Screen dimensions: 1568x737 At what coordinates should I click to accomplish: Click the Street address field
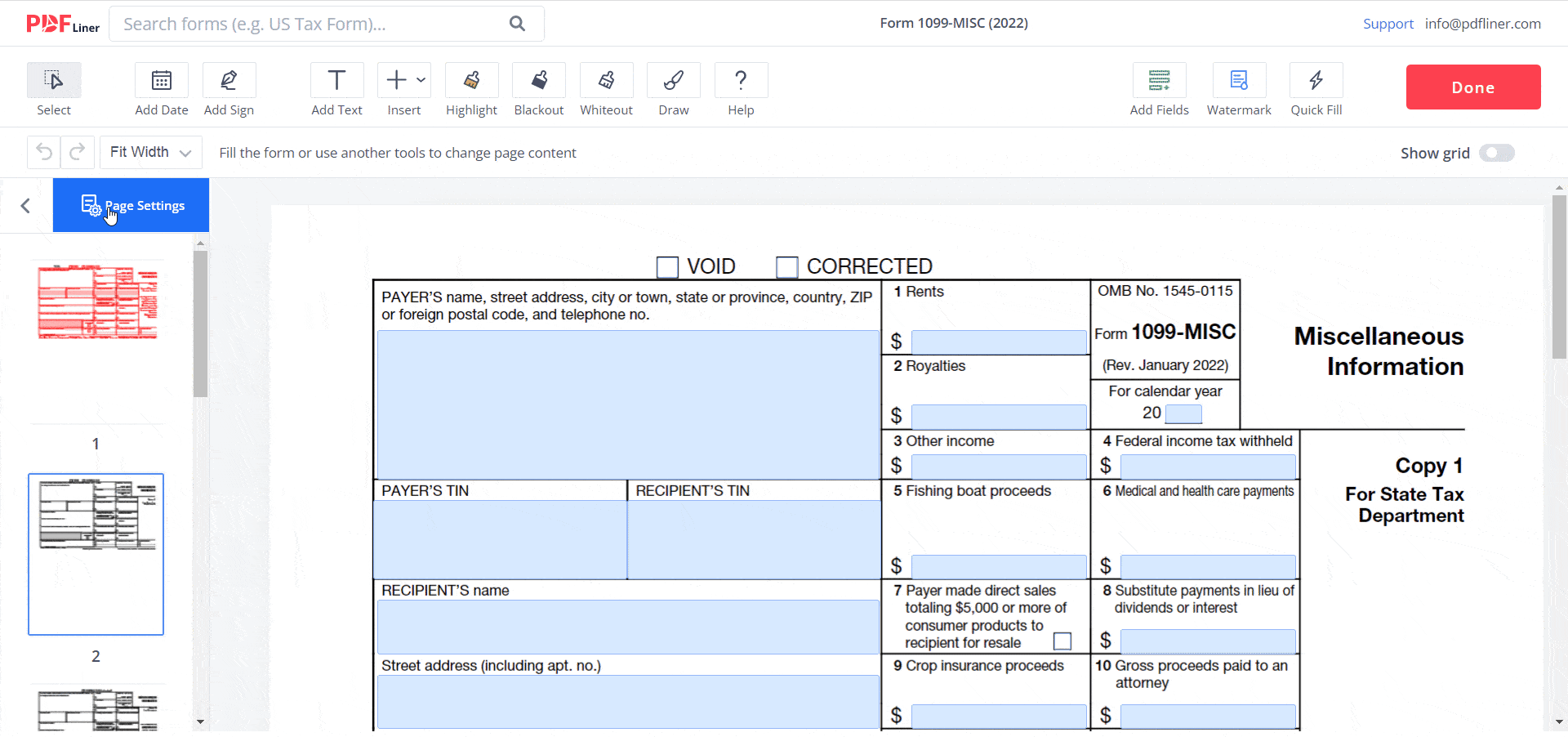628,702
